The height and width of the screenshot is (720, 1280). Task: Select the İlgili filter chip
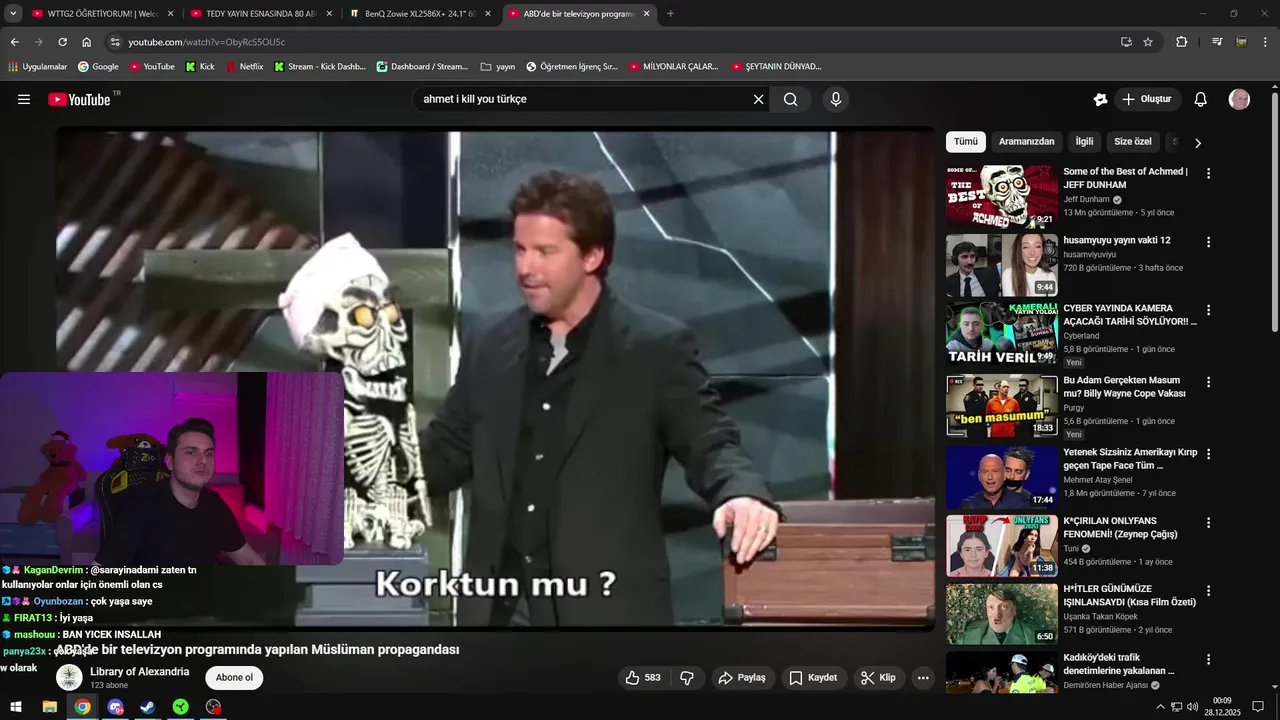[x=1084, y=142]
